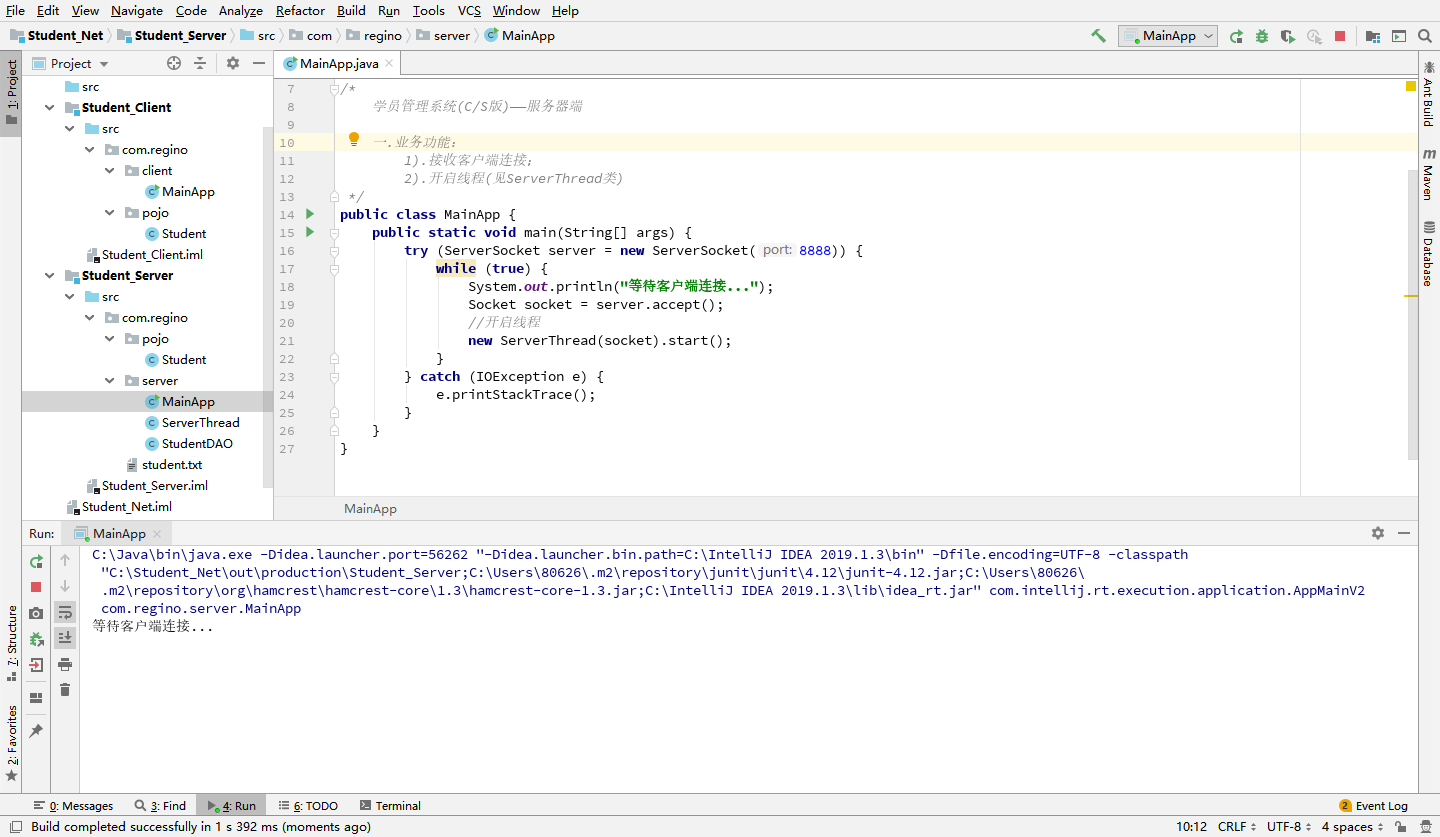This screenshot has width=1440, height=837.
Task: Toggle scroll to end of console
Action: click(x=65, y=638)
